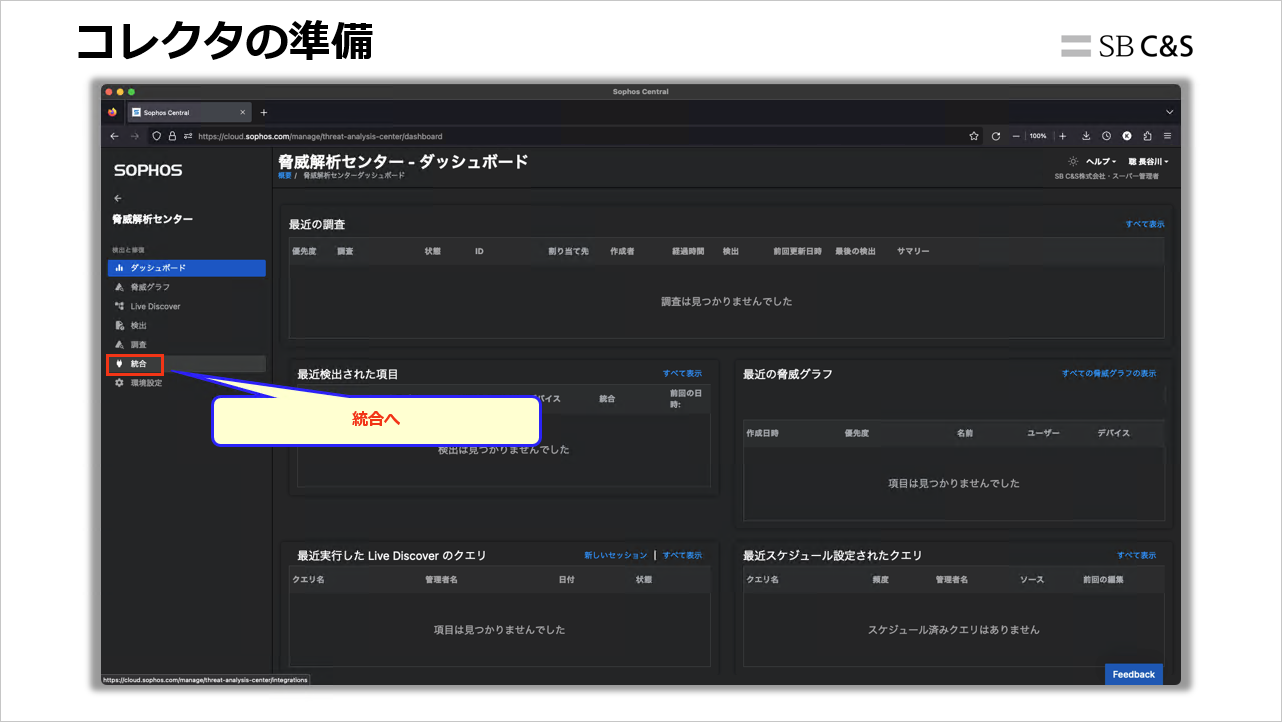Click the 前回の編集 column header
Screen dimensions: 1282x722
pos(1103,579)
